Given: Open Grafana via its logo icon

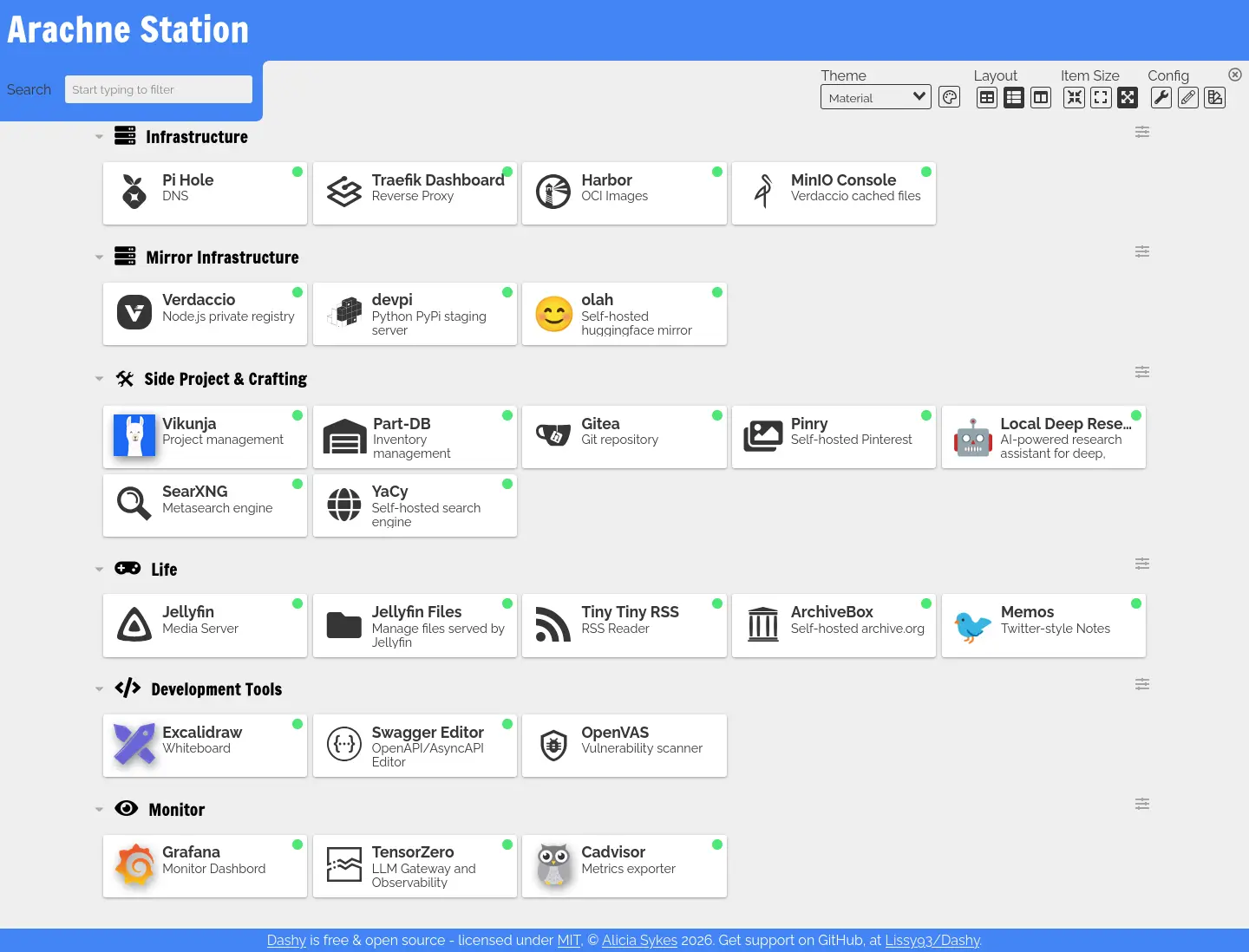Looking at the screenshot, I should pos(134,865).
